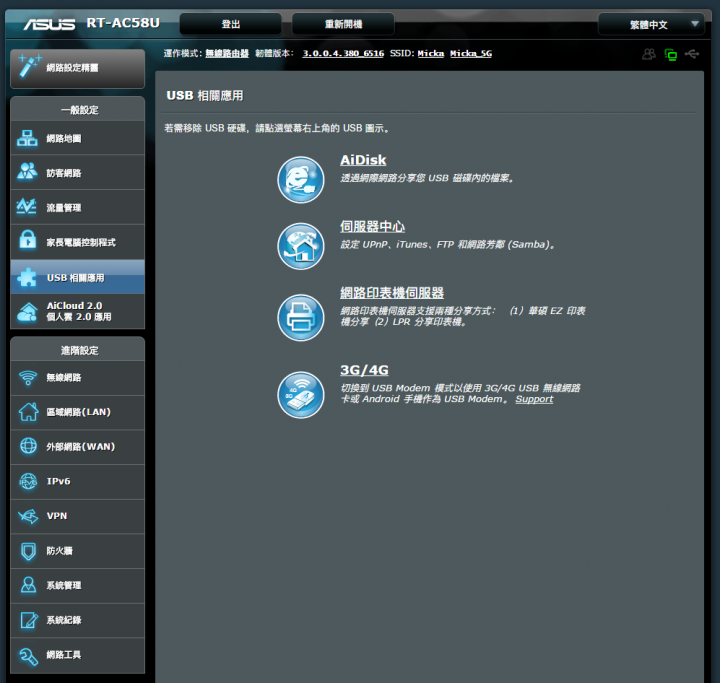This screenshot has height=683, width=720.
Task: Open the 繁體中文 language dropdown
Action: 651,24
